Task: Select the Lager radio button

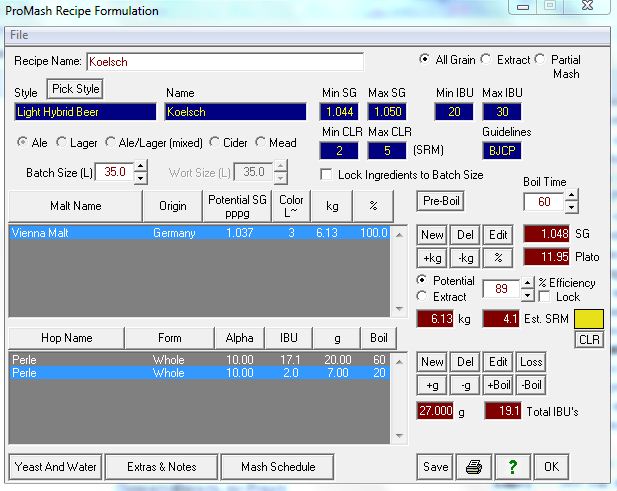Action: tap(62, 143)
